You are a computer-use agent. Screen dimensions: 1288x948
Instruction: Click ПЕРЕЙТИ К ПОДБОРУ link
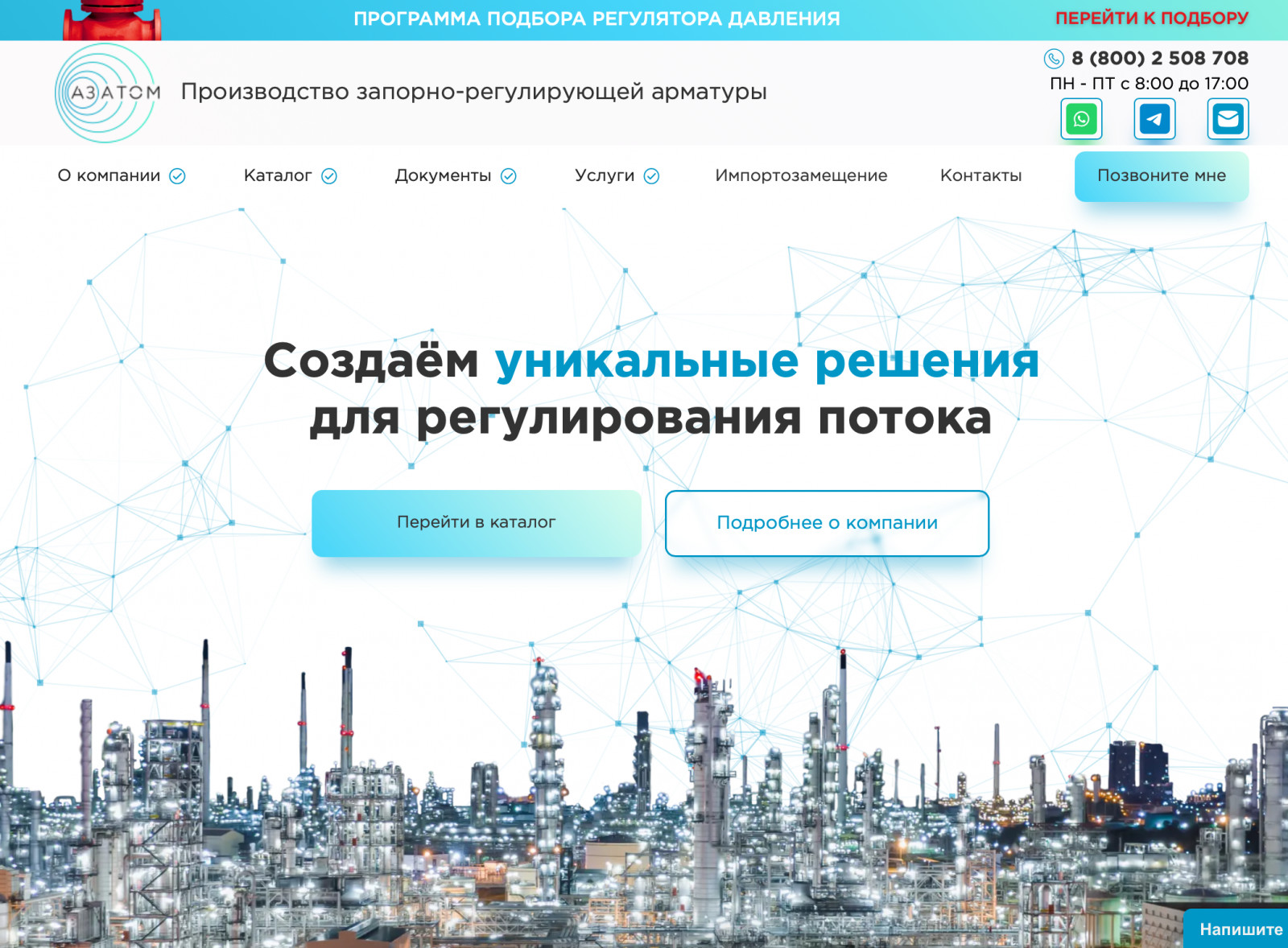tap(1152, 18)
